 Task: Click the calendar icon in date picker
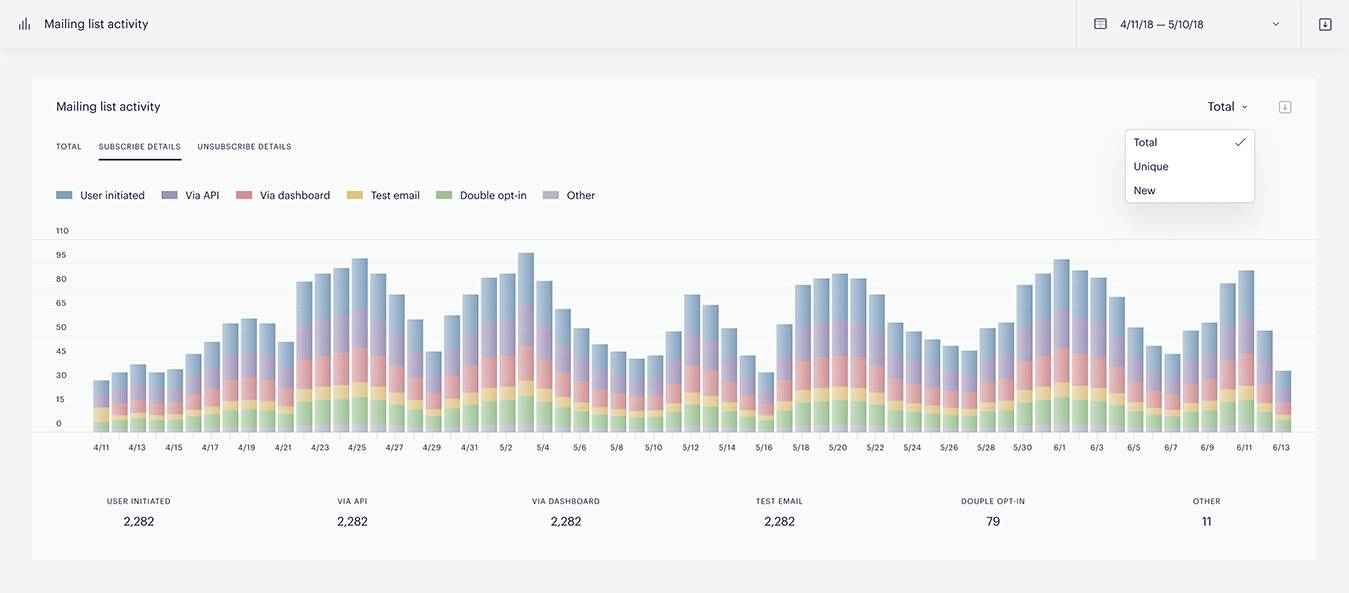(1100, 24)
